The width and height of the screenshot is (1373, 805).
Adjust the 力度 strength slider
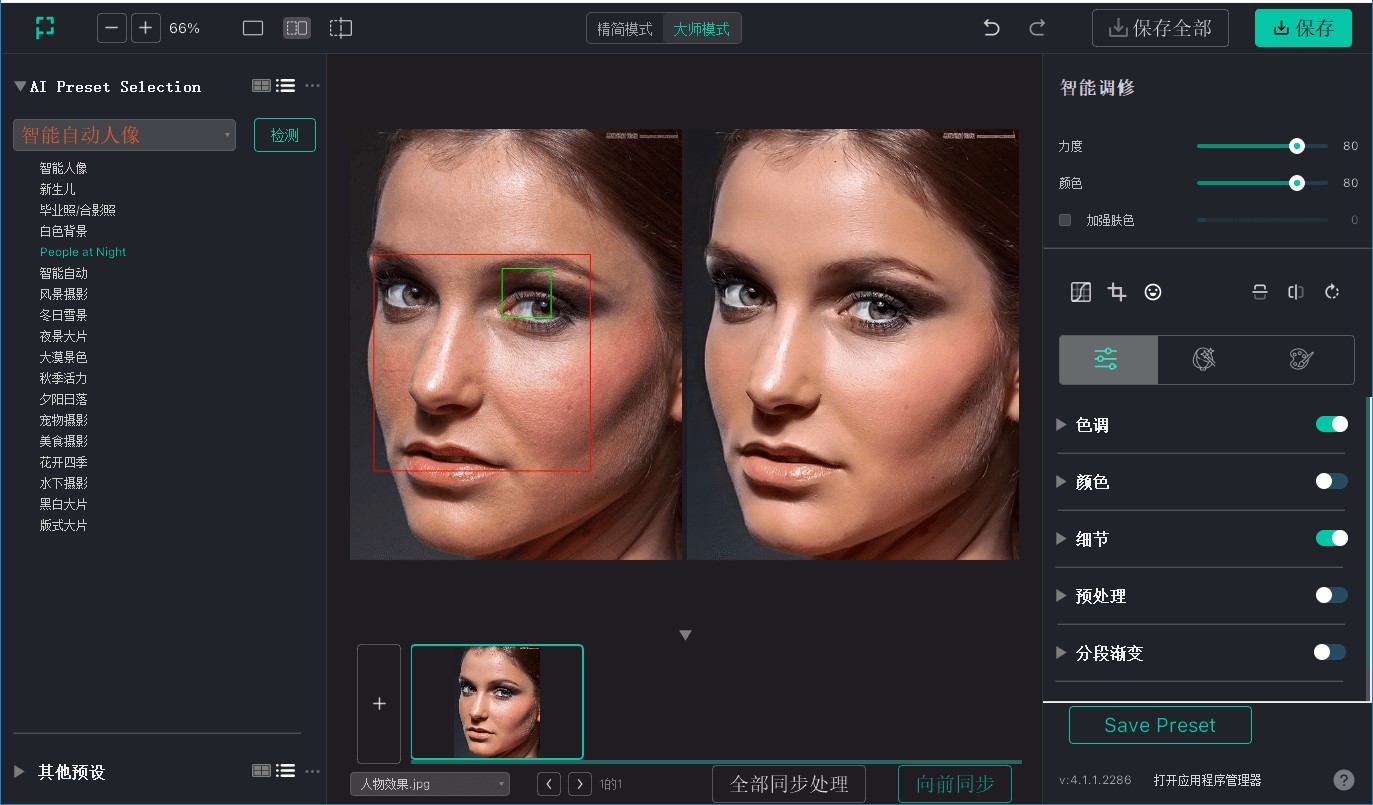1296,146
